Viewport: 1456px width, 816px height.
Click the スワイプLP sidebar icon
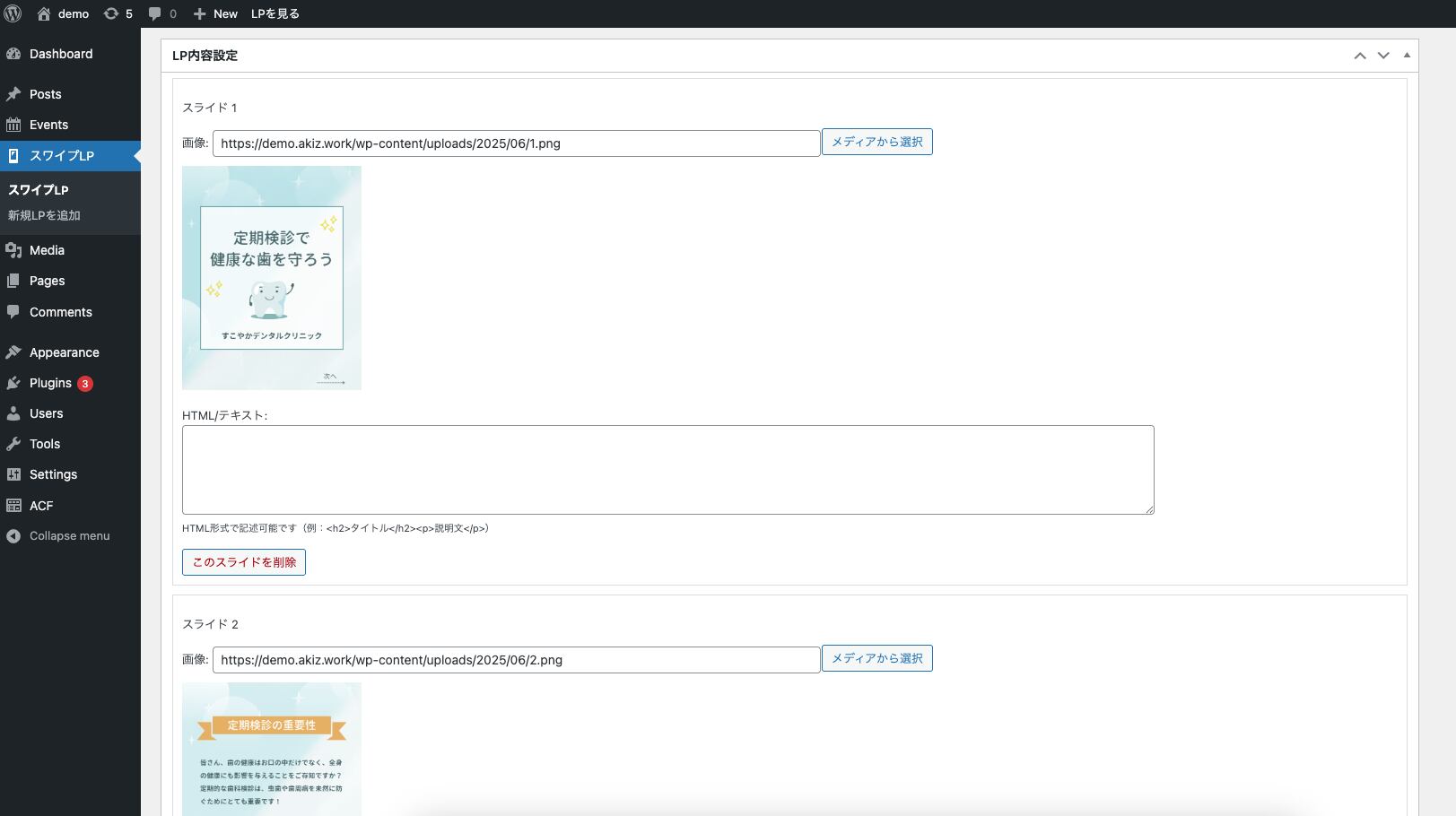(13, 155)
